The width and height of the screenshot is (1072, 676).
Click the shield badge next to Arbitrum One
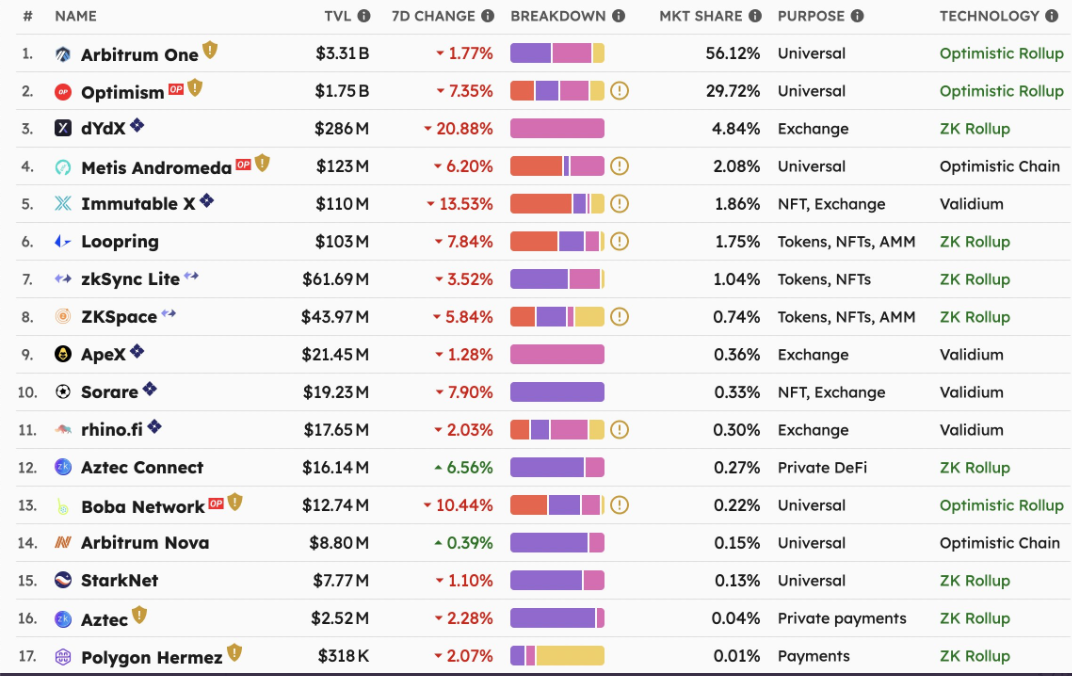(210, 50)
